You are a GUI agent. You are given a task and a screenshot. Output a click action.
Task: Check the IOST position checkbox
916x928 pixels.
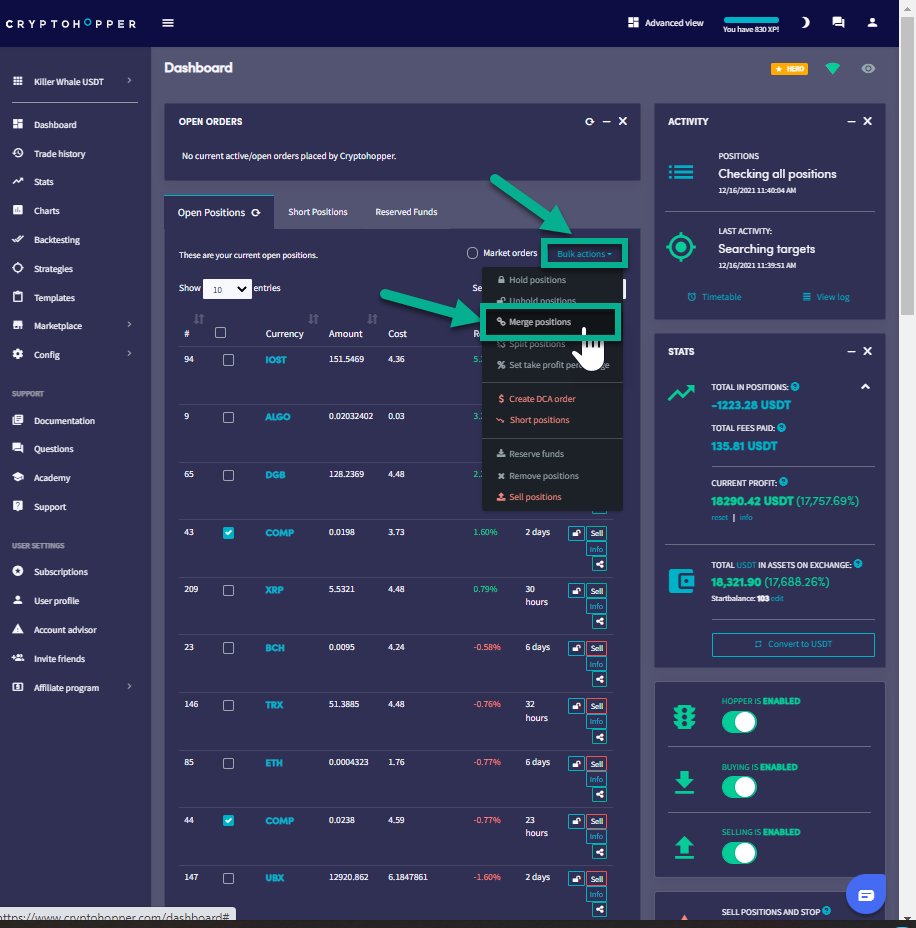pos(228,360)
